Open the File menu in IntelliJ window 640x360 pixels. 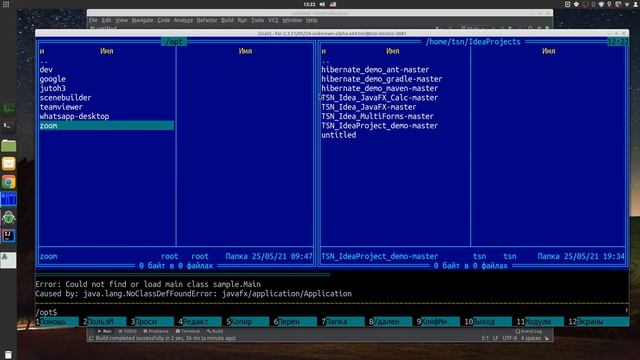tap(93, 20)
